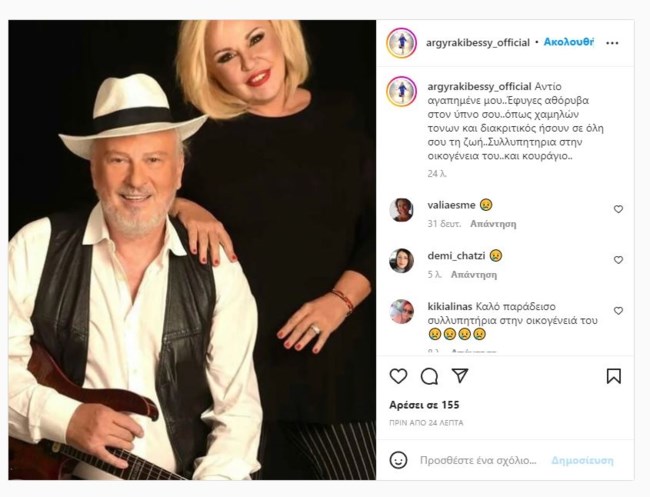
Task: Click the Δημοσίευση post button
Action: click(x=582, y=460)
